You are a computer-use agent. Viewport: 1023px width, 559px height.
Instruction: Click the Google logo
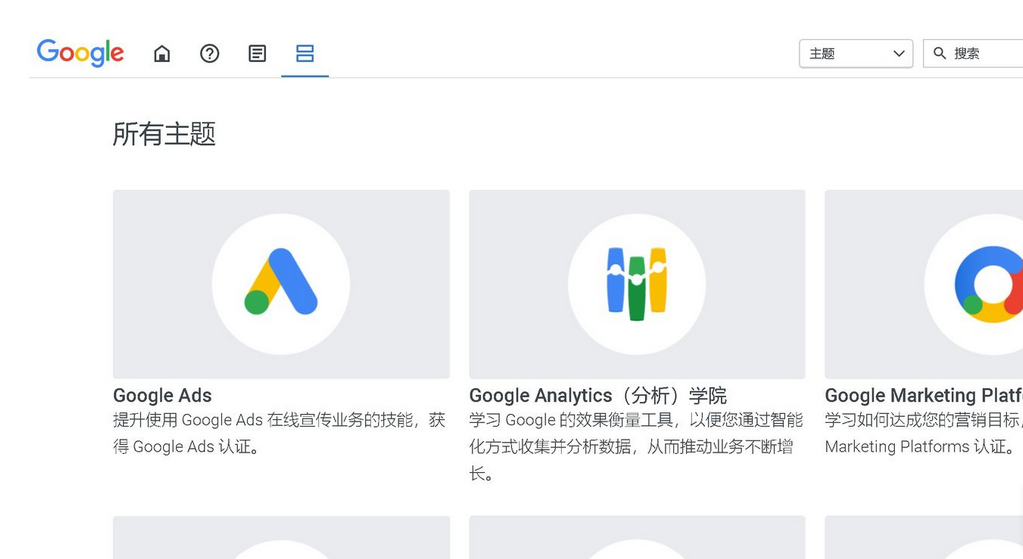tap(80, 53)
